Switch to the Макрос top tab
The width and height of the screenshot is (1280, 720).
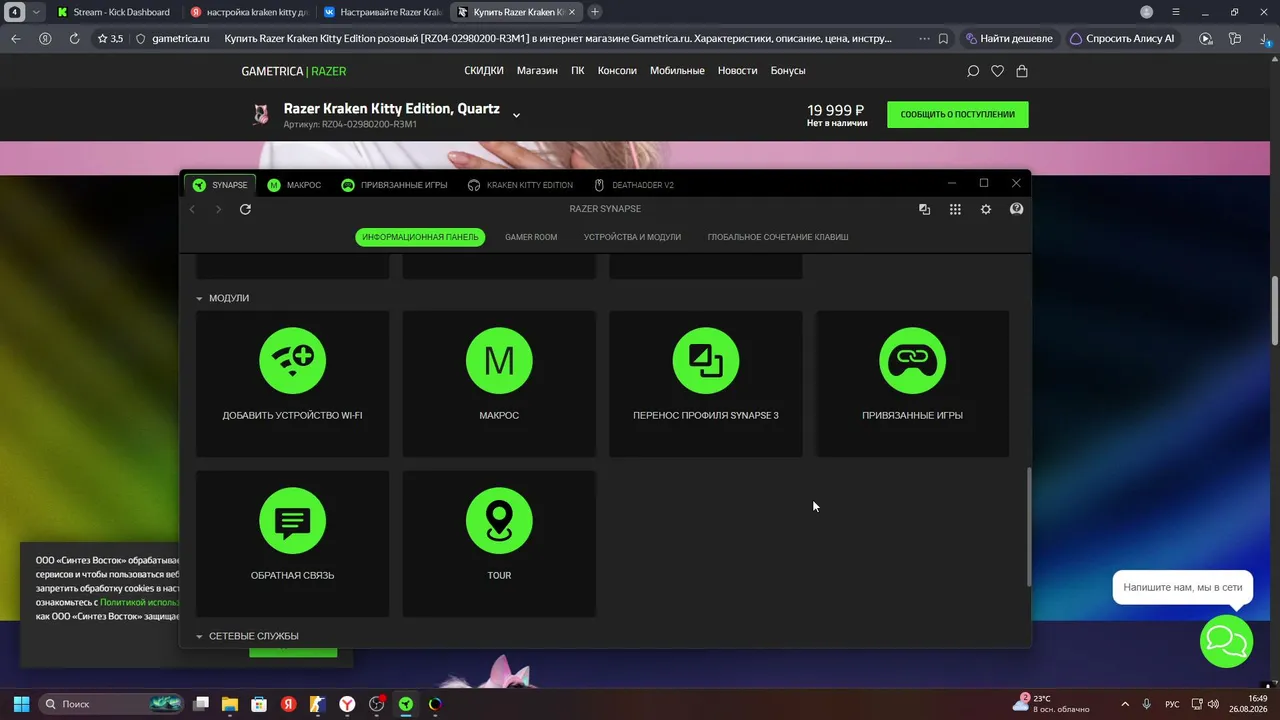point(294,185)
